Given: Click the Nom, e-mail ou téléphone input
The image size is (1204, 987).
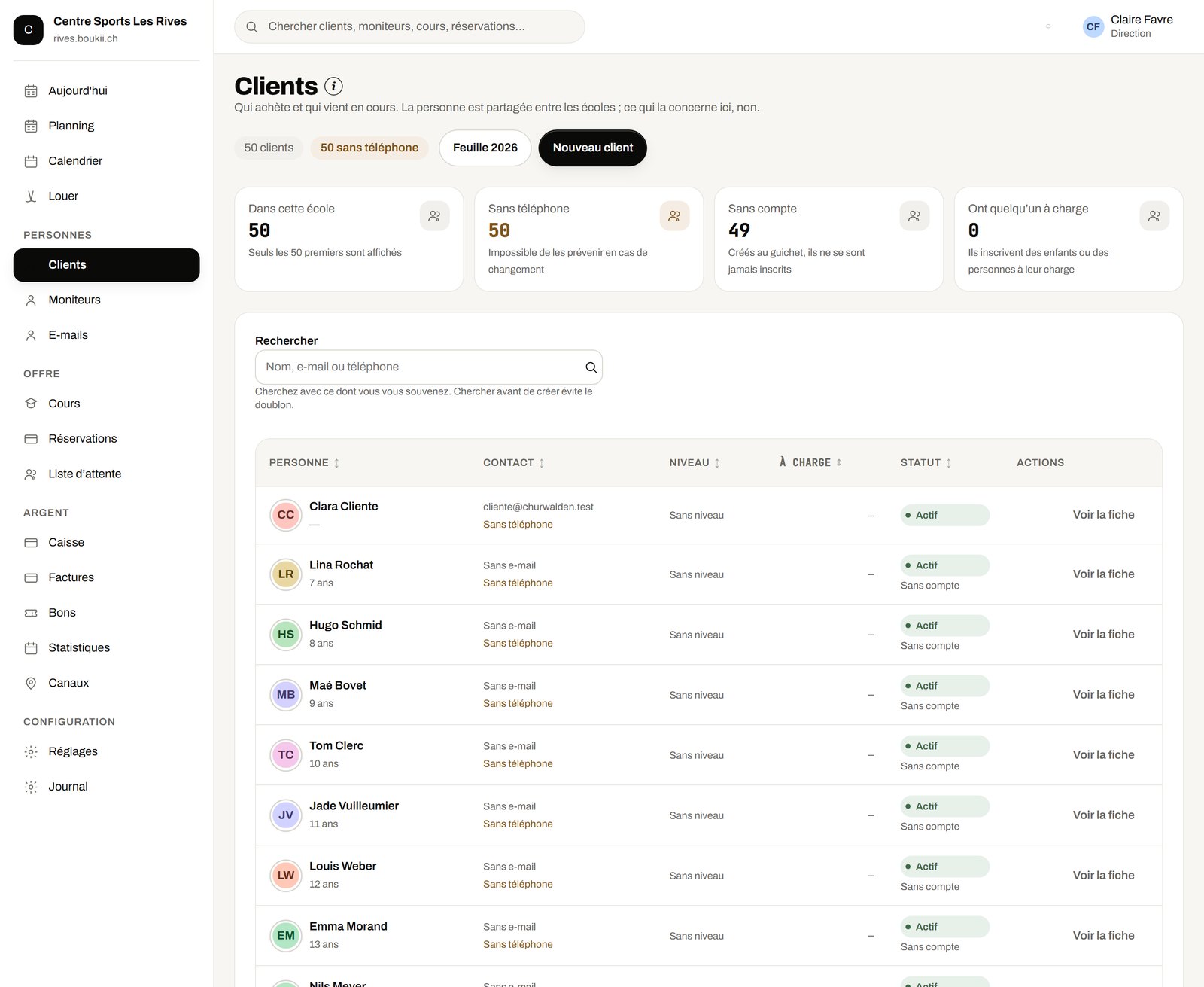Looking at the screenshot, I should tap(429, 367).
